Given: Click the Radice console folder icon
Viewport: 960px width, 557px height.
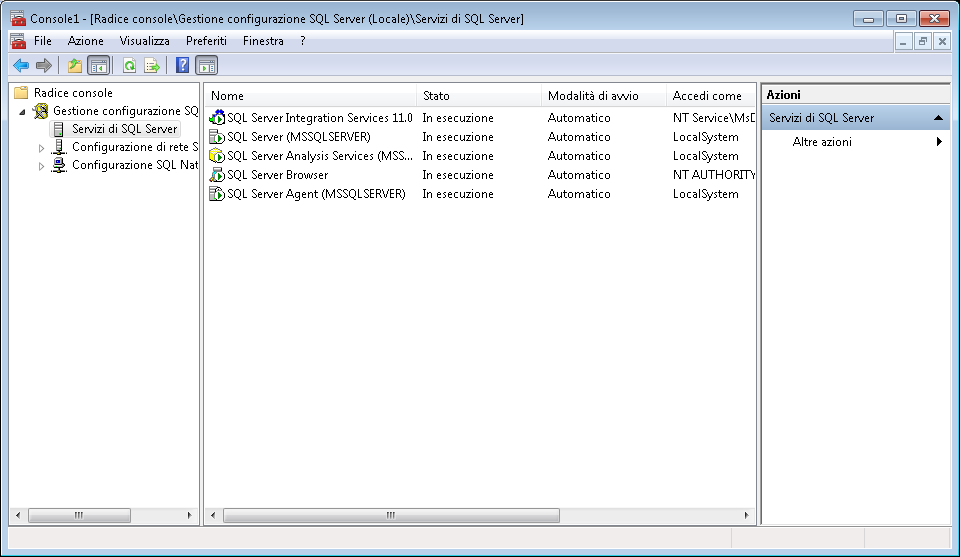Looking at the screenshot, I should pos(21,92).
